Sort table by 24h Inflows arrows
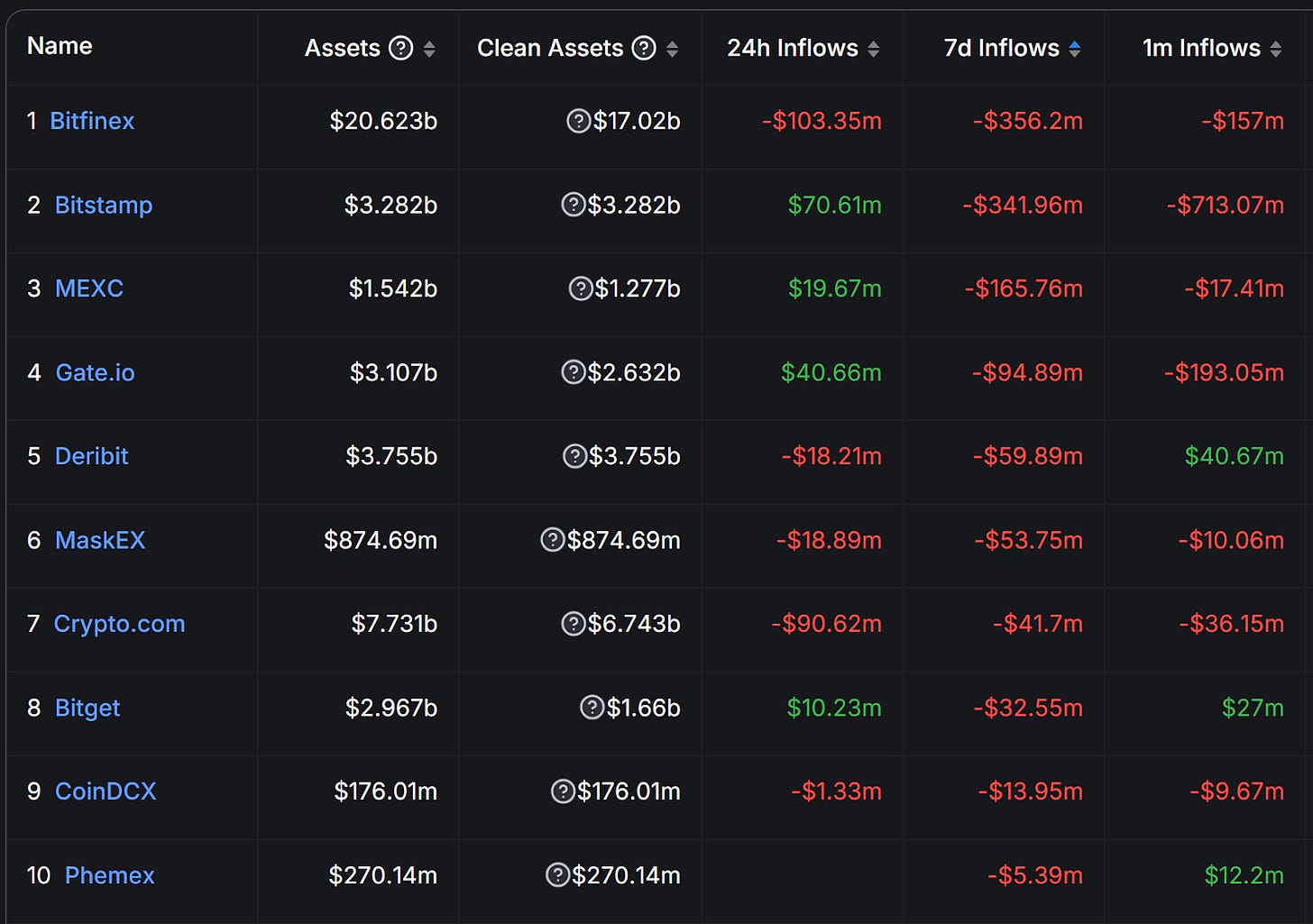Image resolution: width=1313 pixels, height=924 pixels. point(874,49)
